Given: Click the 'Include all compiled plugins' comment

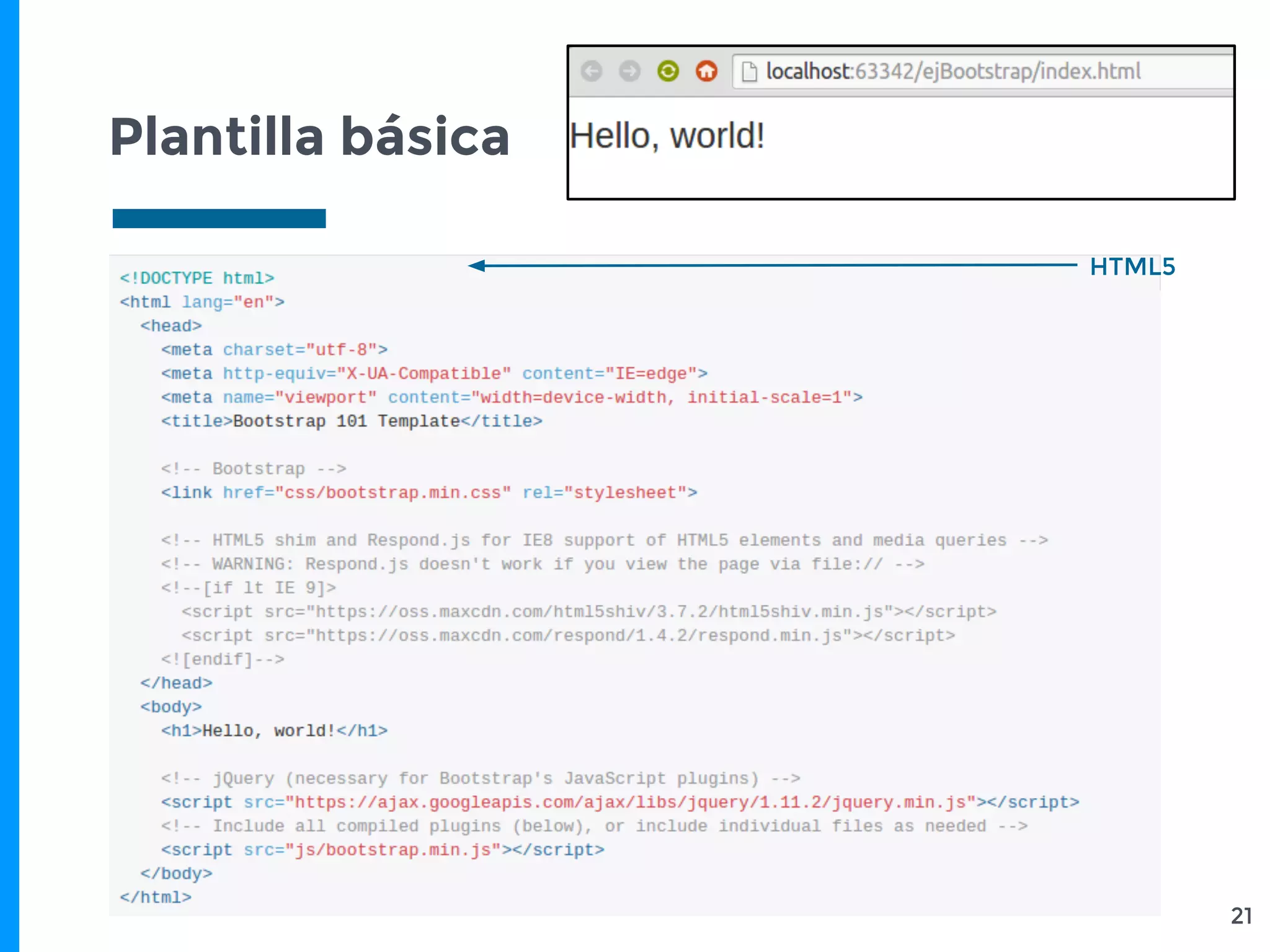Looking at the screenshot, I should [594, 826].
